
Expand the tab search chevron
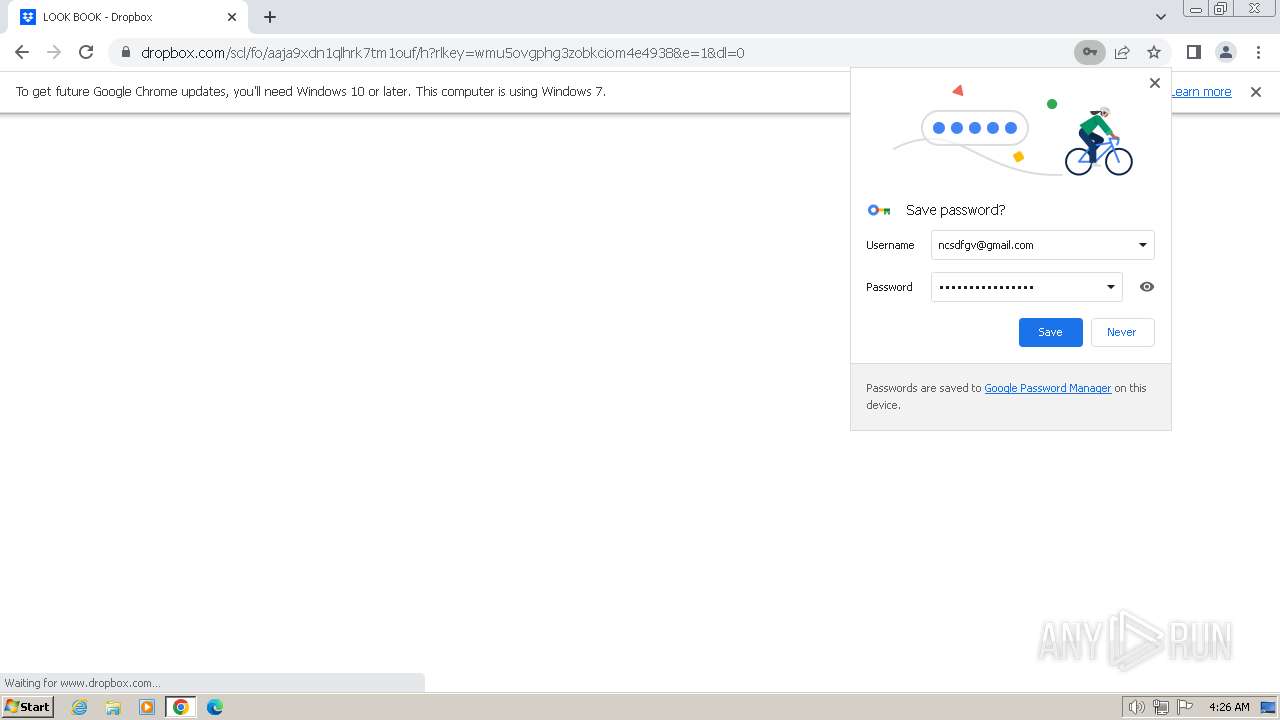pos(1160,17)
